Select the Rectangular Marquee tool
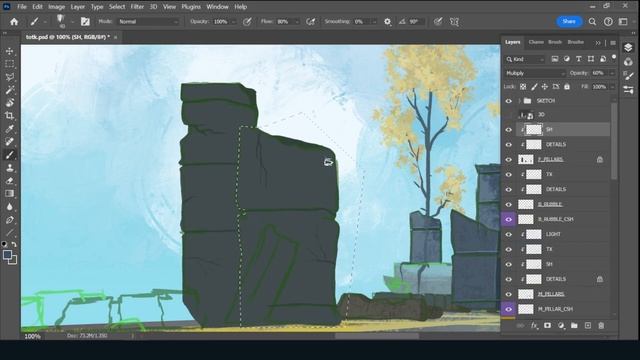Viewport: 640px width, 360px height. pos(9,64)
